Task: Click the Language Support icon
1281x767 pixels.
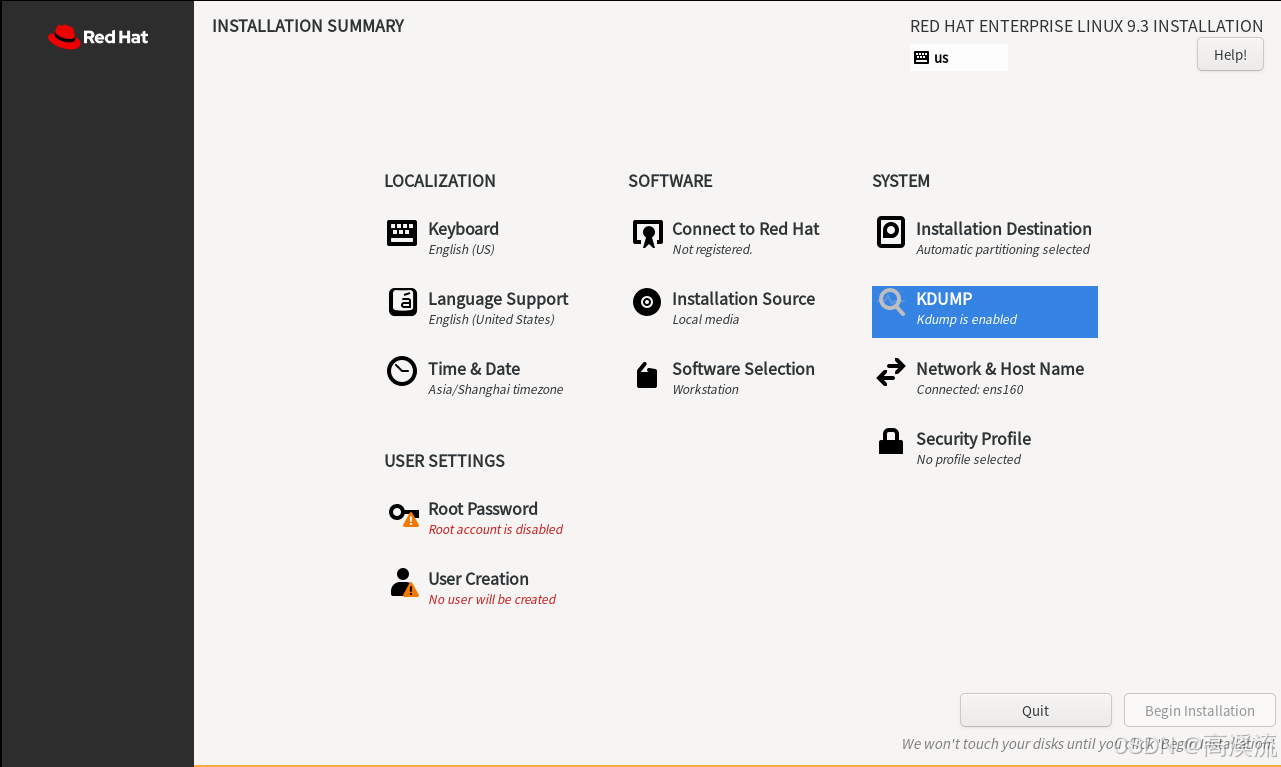Action: click(x=402, y=302)
